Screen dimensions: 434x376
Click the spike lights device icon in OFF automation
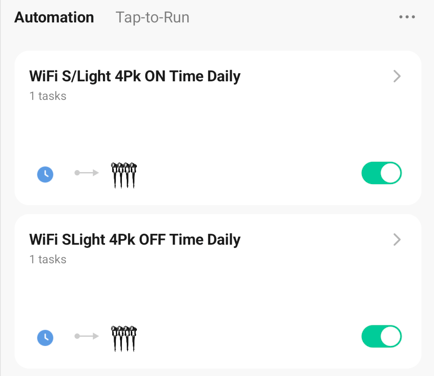click(x=124, y=339)
